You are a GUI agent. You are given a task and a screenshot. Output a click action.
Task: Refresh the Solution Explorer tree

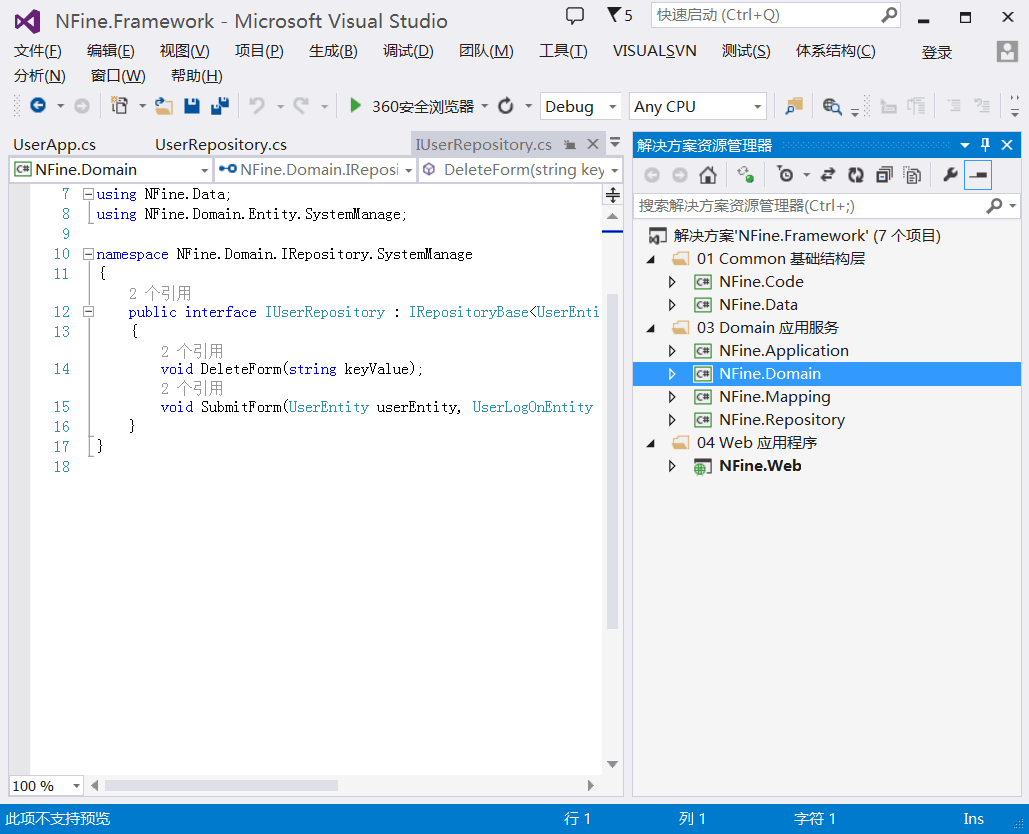[x=856, y=175]
